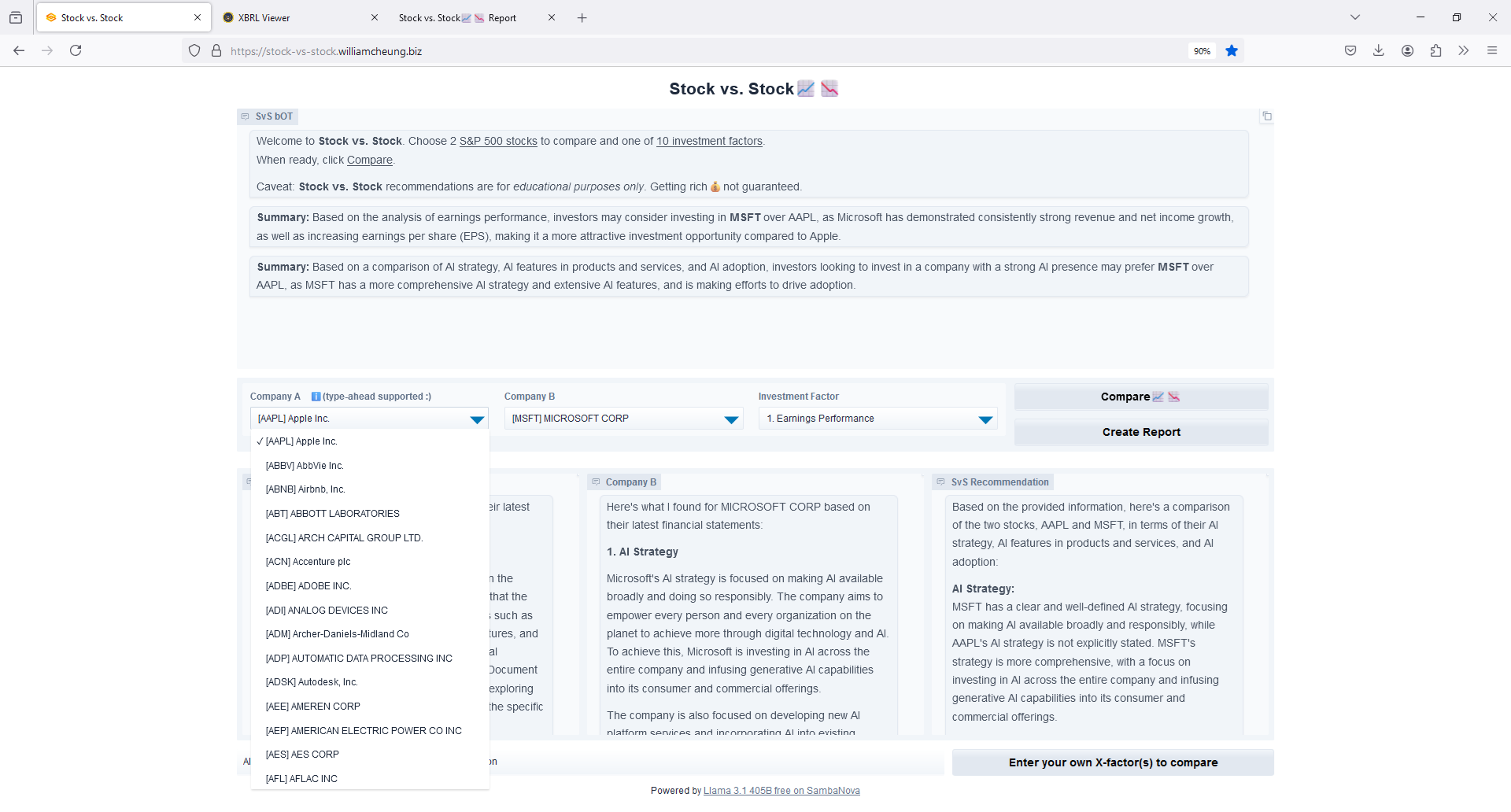
Task: Pick [AES] AES CORP option
Action: click(370, 755)
